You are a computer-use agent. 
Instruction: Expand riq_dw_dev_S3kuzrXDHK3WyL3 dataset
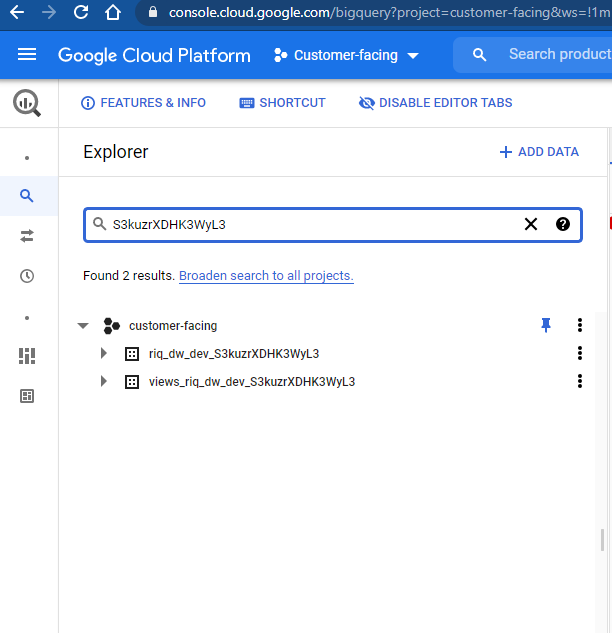click(x=104, y=353)
